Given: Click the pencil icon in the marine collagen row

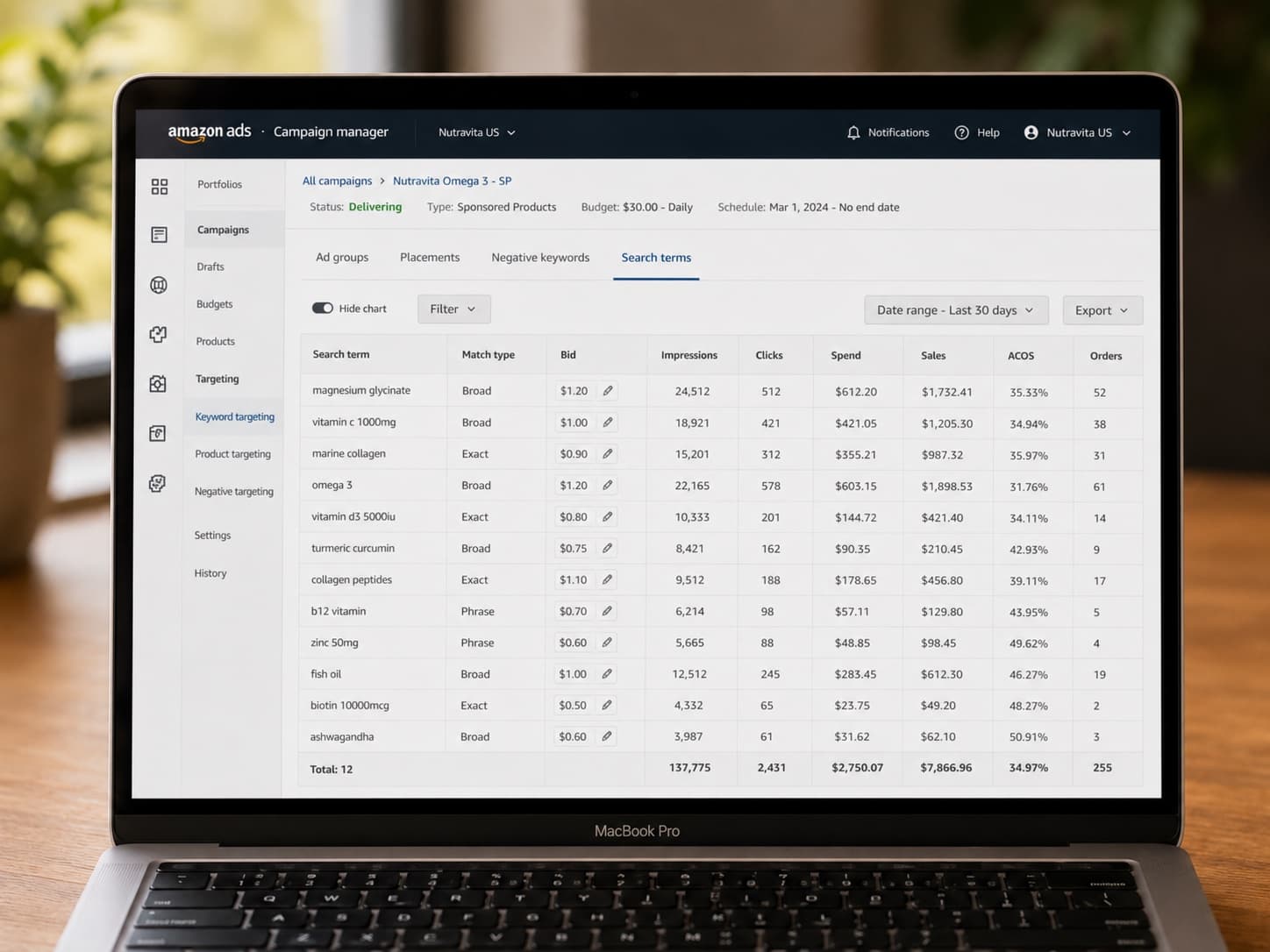Looking at the screenshot, I should click(608, 454).
